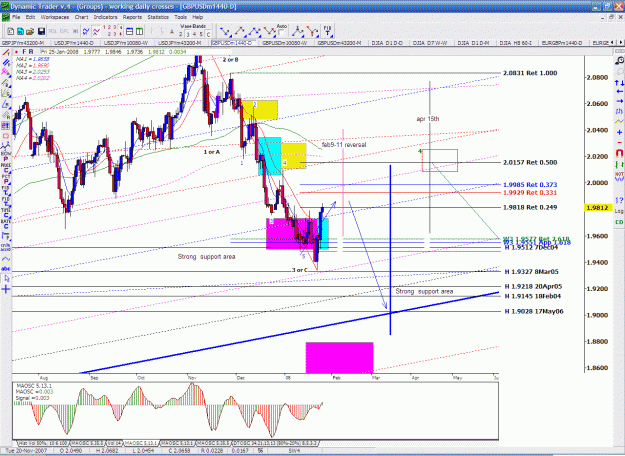
Task: Click chart tab scroll right arrow
Action: pos(621,43)
